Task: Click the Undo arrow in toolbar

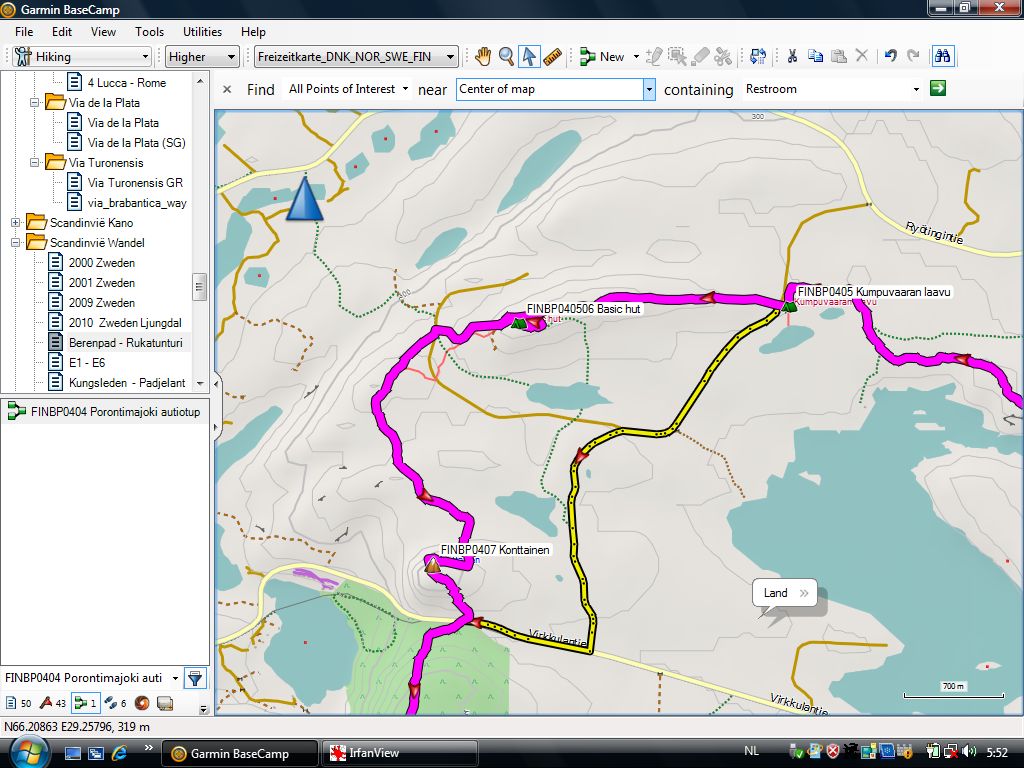Action: click(890, 57)
